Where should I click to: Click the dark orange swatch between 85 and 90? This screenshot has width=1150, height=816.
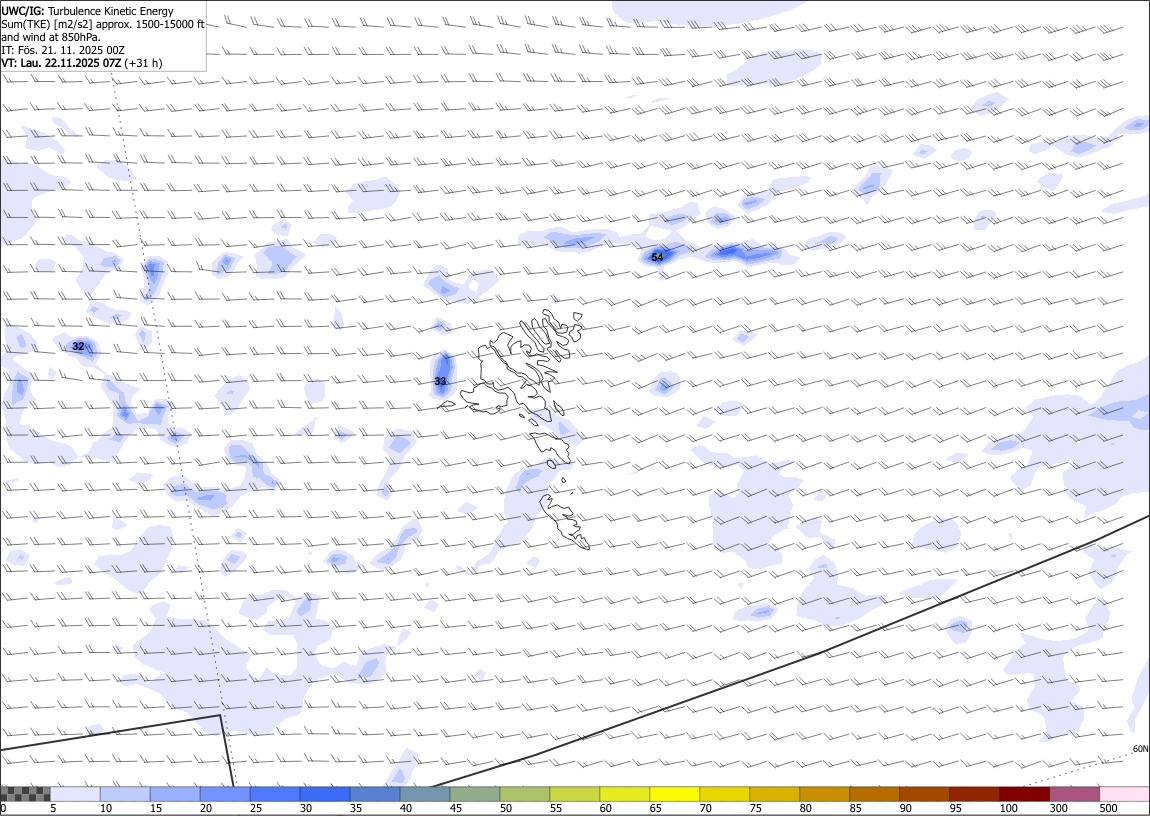pyautogui.click(x=874, y=794)
